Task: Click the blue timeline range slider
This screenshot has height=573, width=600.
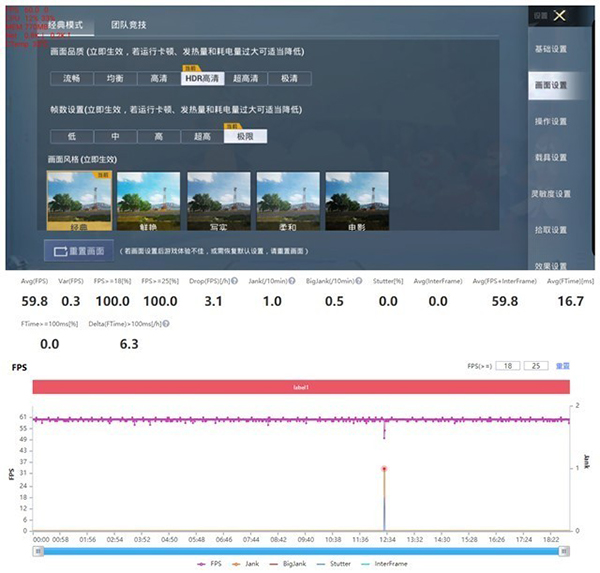Action: pyautogui.click(x=300, y=550)
